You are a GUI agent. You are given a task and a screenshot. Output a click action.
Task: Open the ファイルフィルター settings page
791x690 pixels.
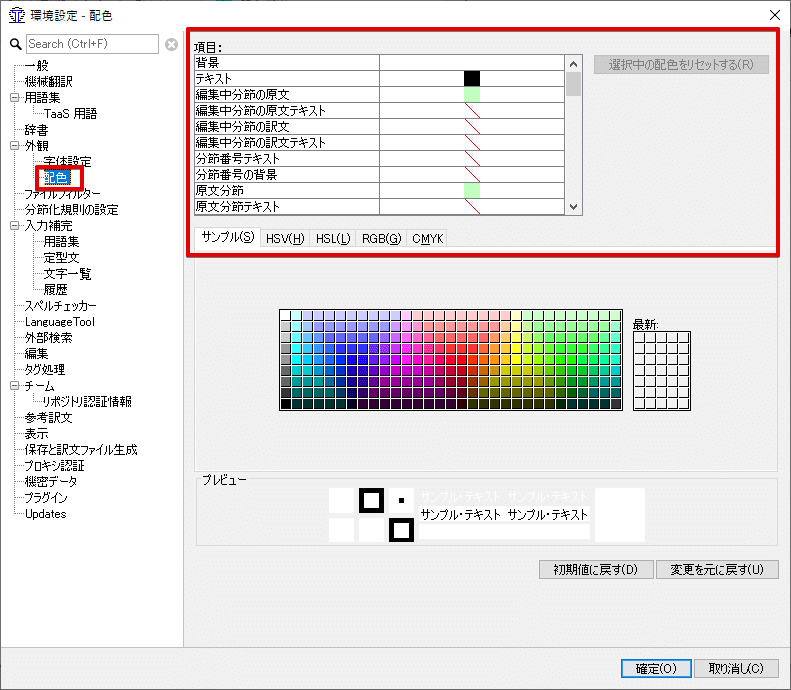coord(63,194)
